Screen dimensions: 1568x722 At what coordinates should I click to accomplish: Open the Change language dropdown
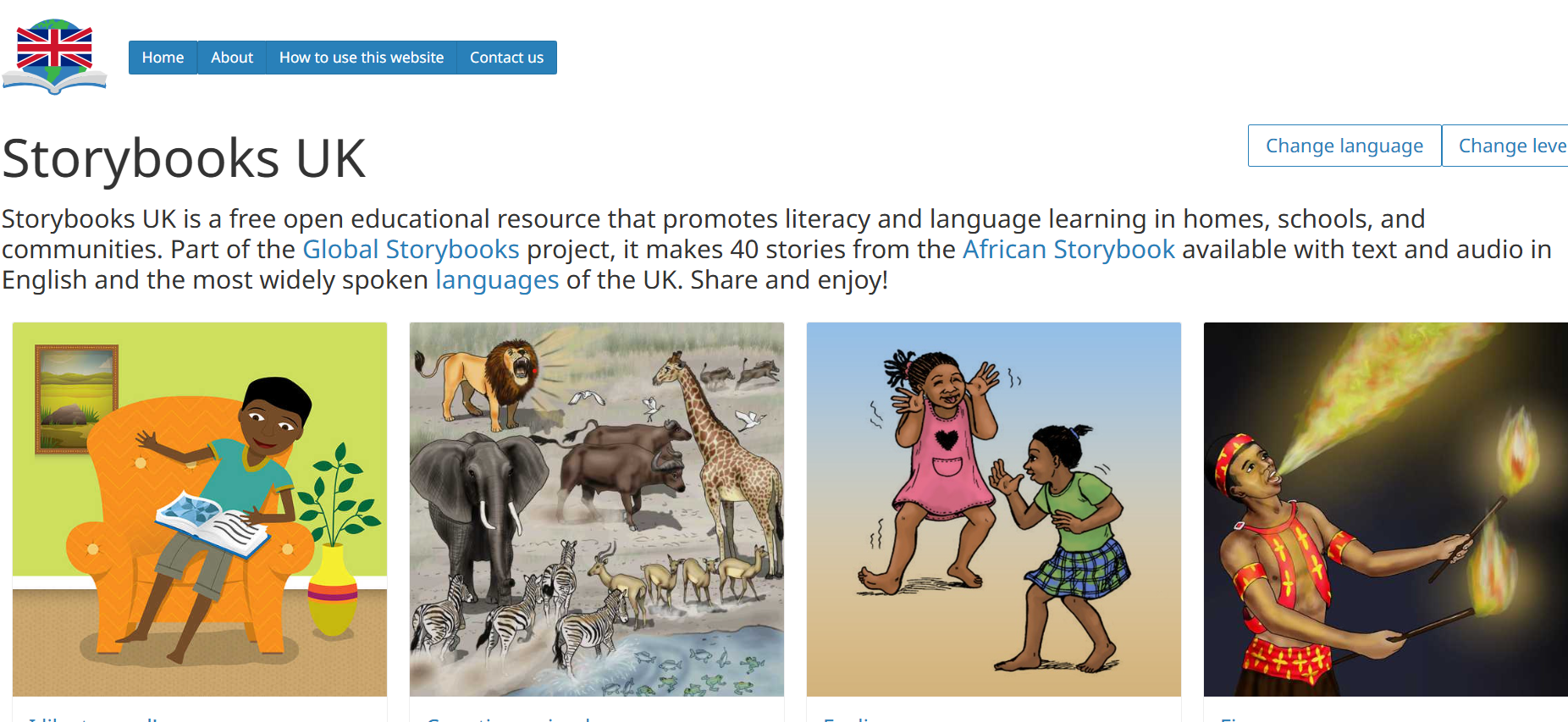click(x=1344, y=146)
